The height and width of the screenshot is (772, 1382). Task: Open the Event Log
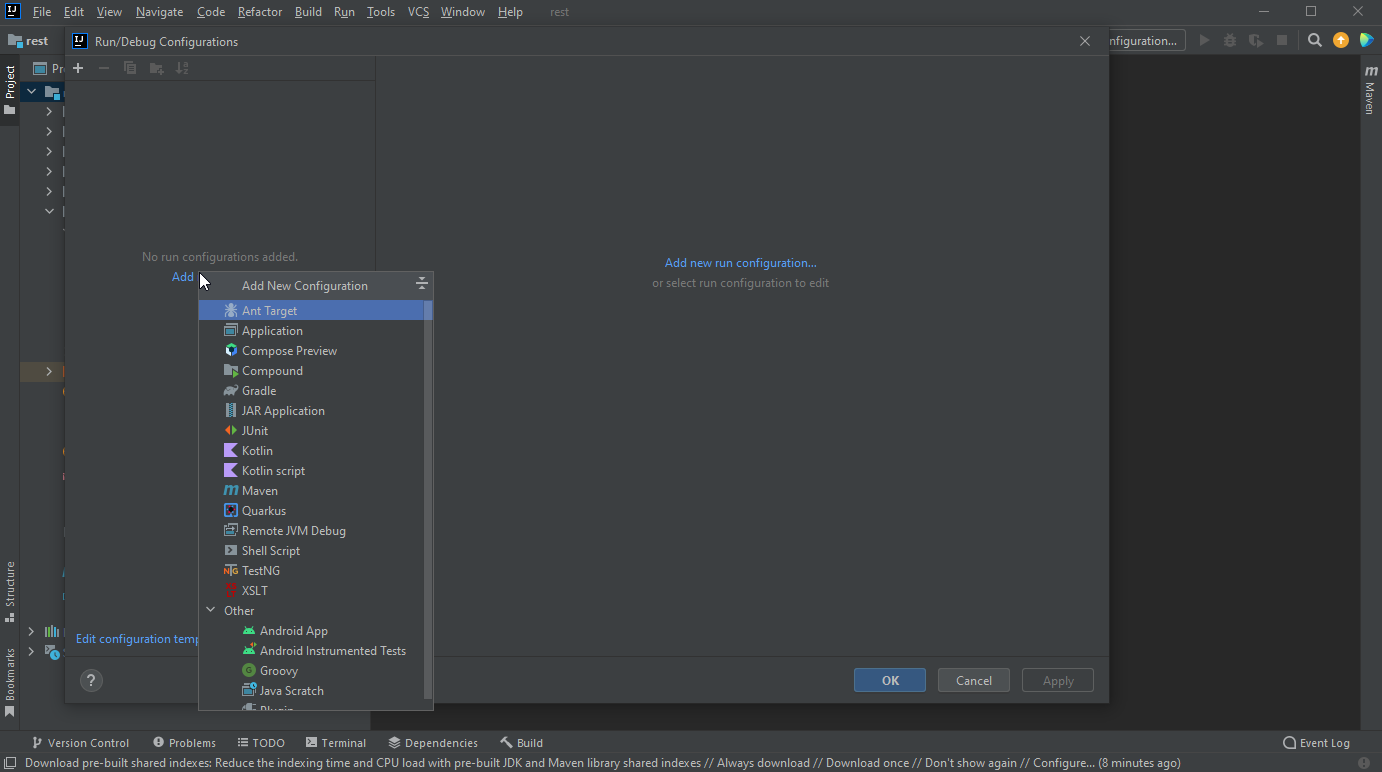1316,742
